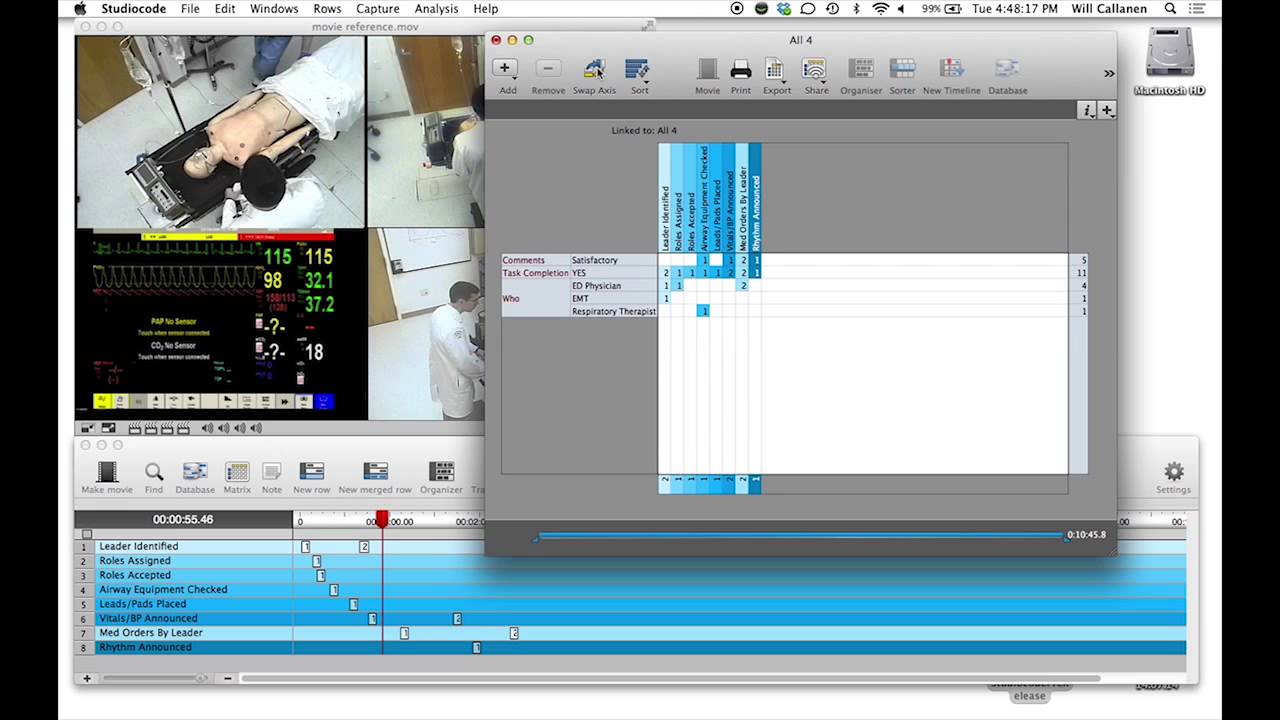Create a New Timeline from matrix toolbar
Image resolution: width=1280 pixels, height=720 pixels.
pos(951,76)
